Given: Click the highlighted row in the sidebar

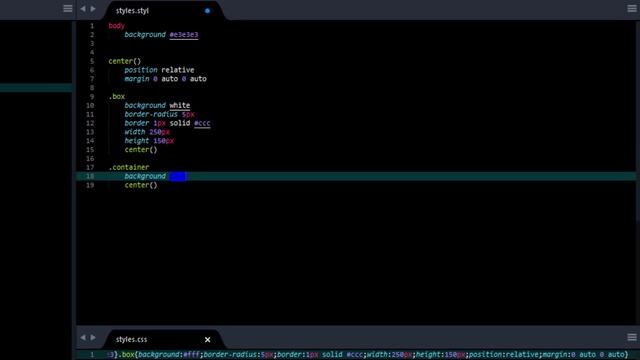Looking at the screenshot, I should pos(36,88).
